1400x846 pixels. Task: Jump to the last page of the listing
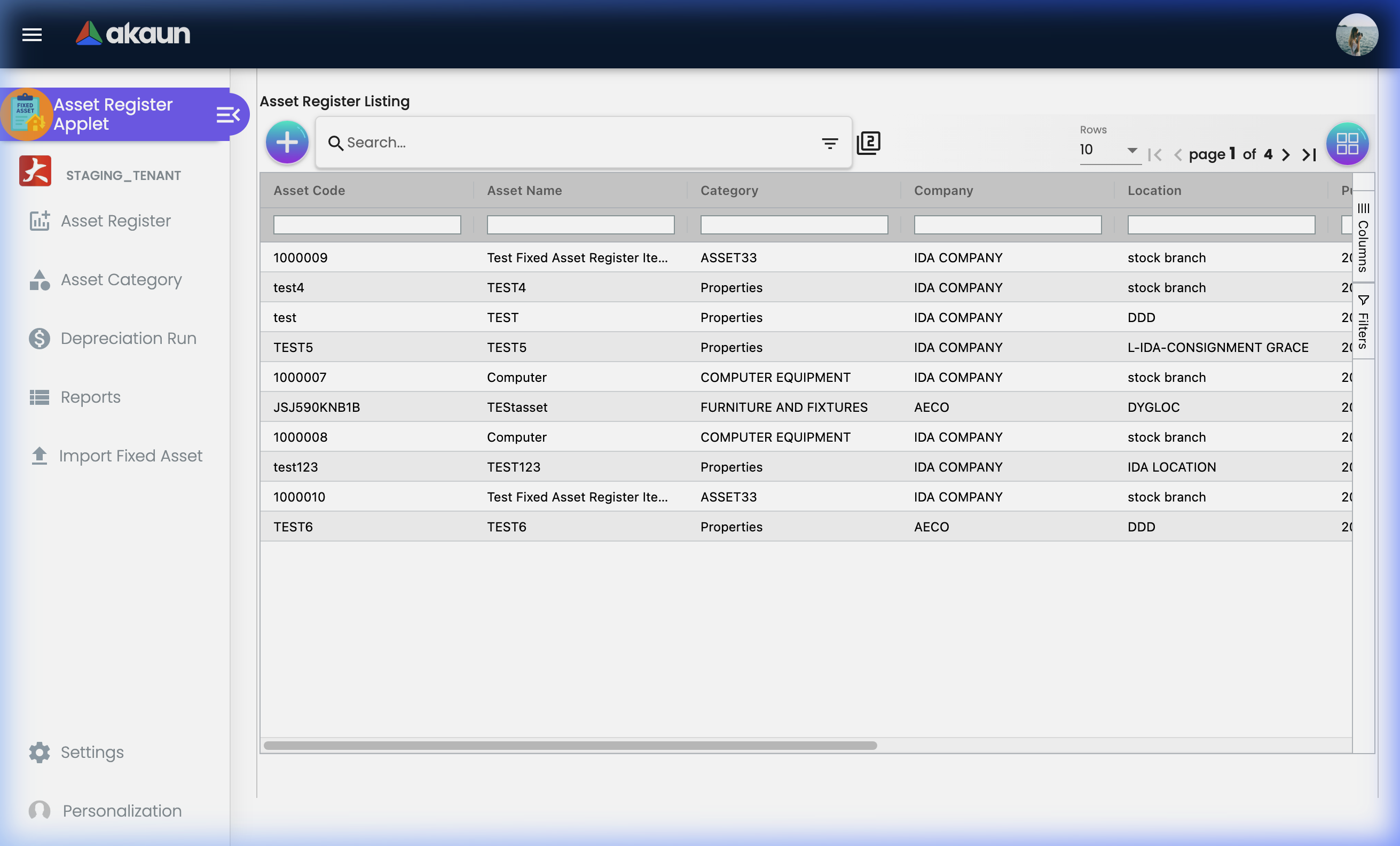click(x=1309, y=154)
